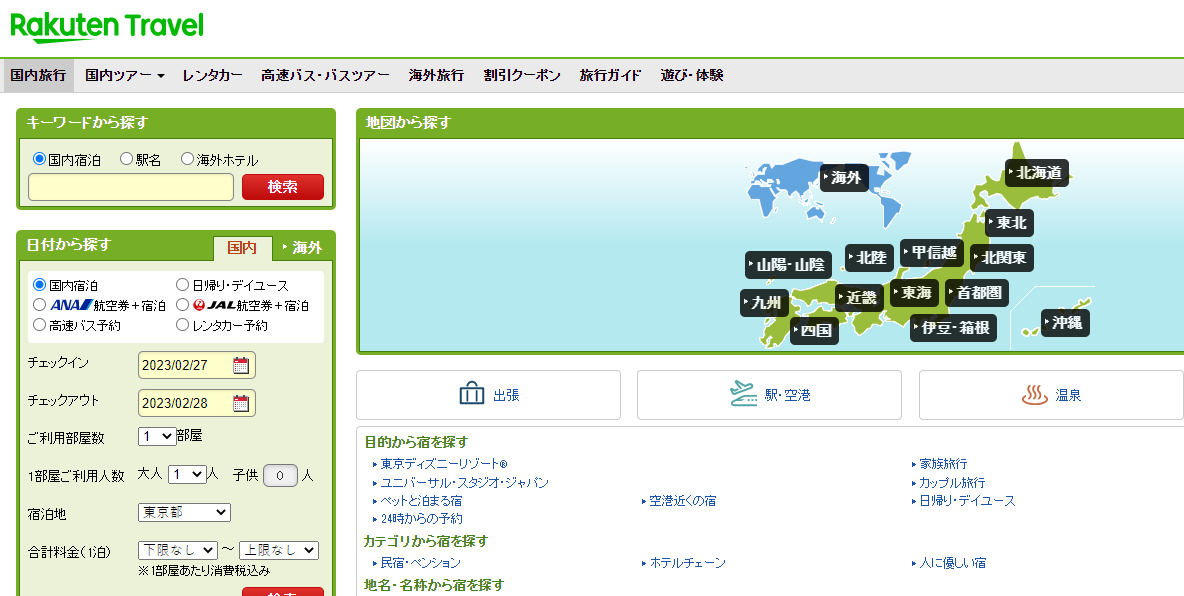1184x596 pixels.
Task: Open the check-out calendar icon
Action: 240,403
